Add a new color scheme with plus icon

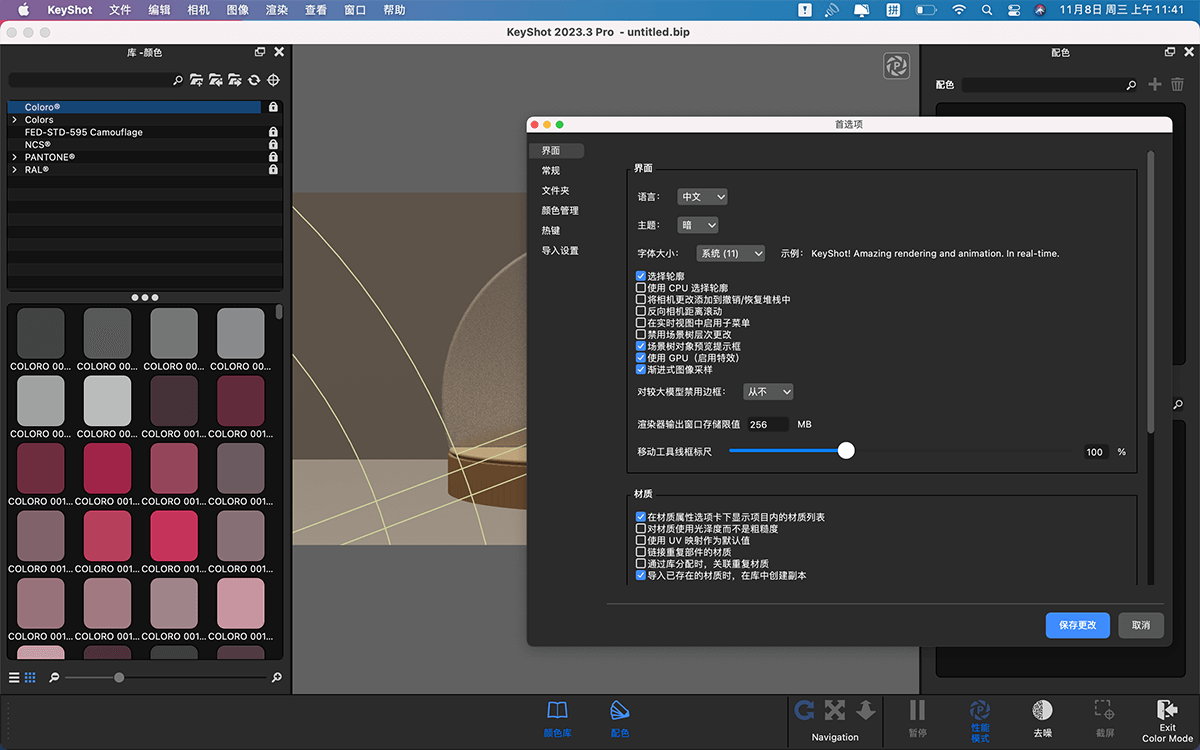pos(1155,85)
